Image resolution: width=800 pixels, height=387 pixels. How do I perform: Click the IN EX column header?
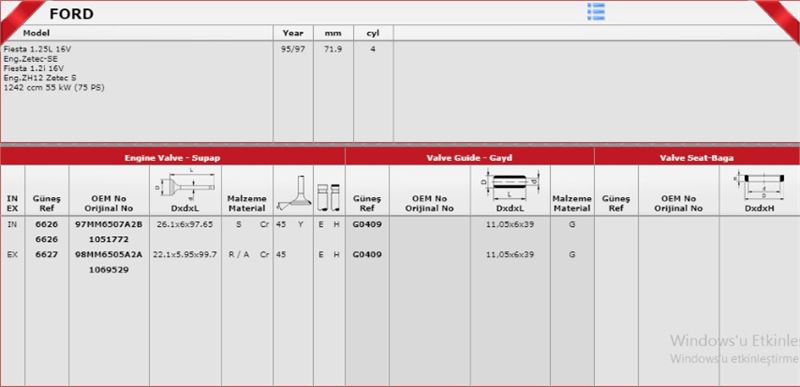point(12,203)
